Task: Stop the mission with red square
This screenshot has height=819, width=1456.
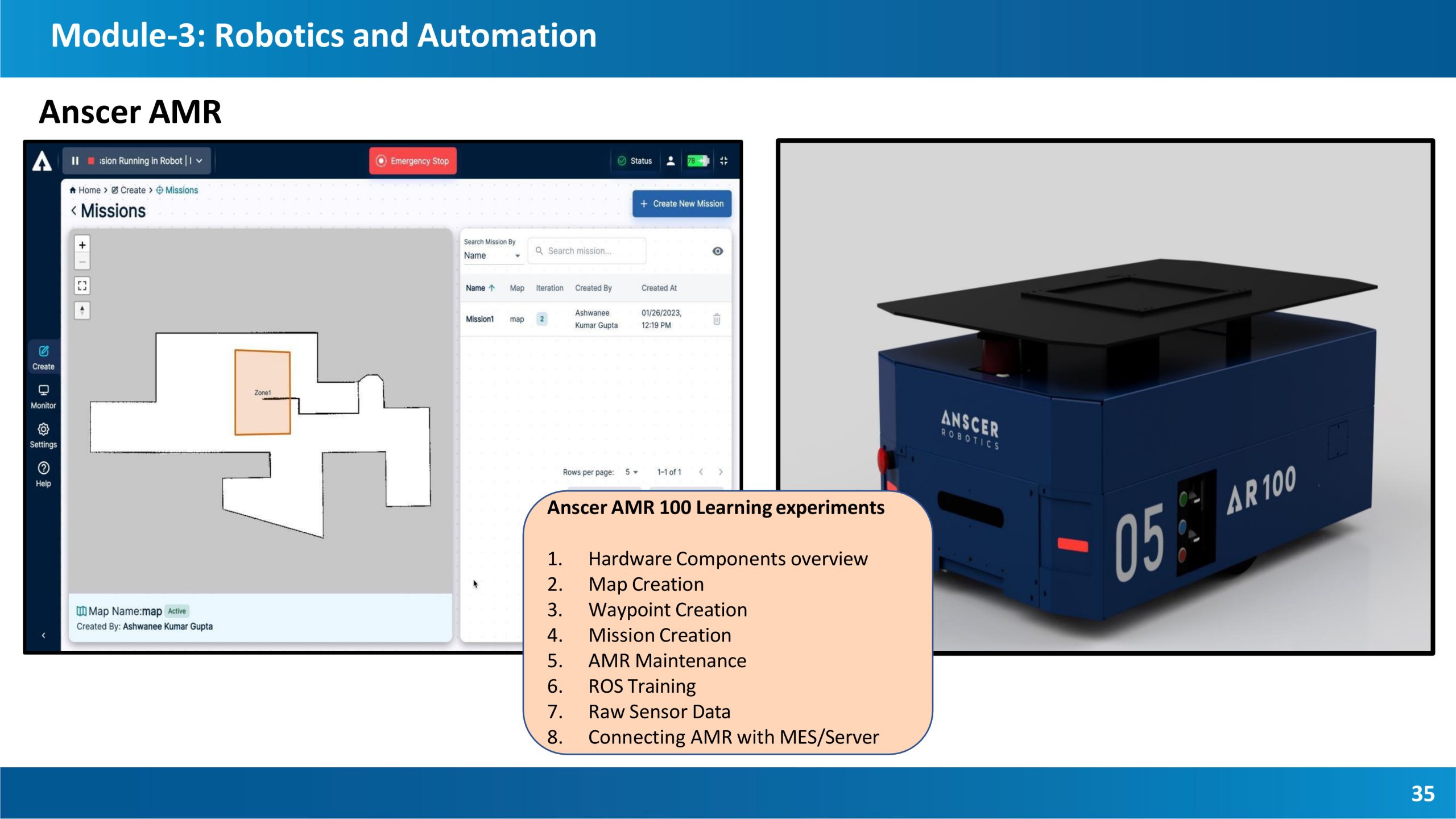Action: [x=91, y=161]
